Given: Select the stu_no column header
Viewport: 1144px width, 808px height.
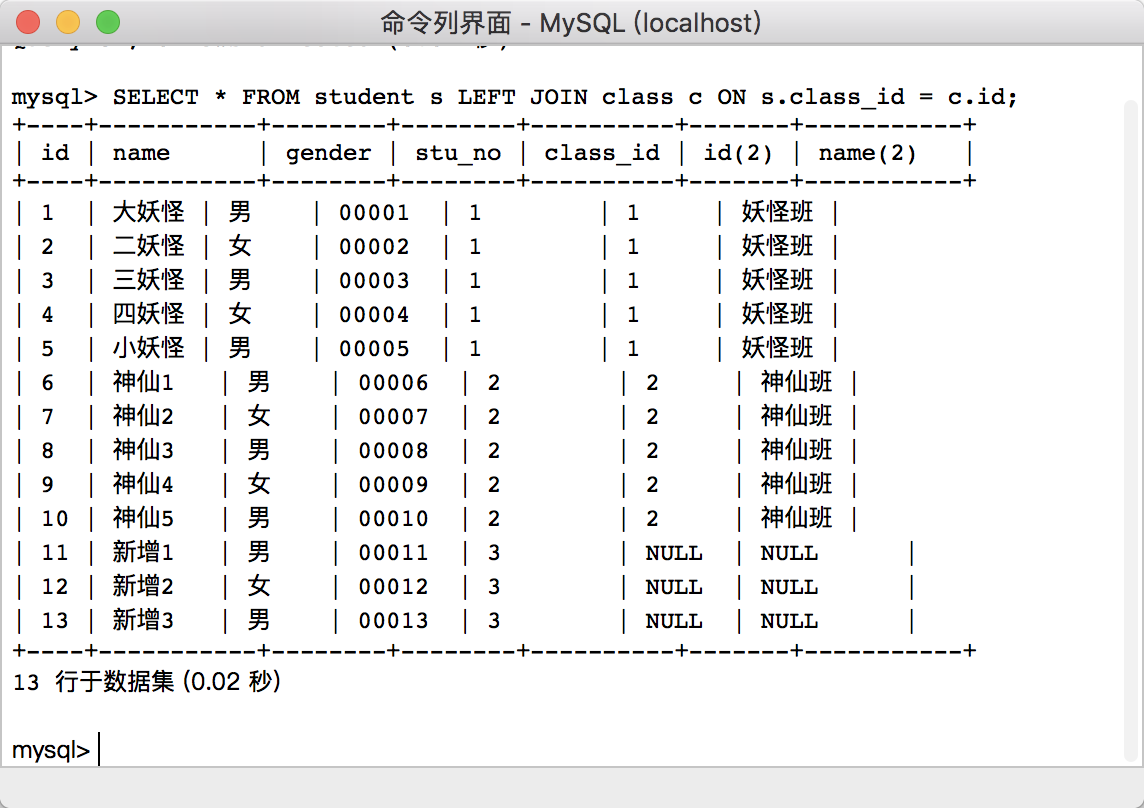Looking at the screenshot, I should 458,153.
